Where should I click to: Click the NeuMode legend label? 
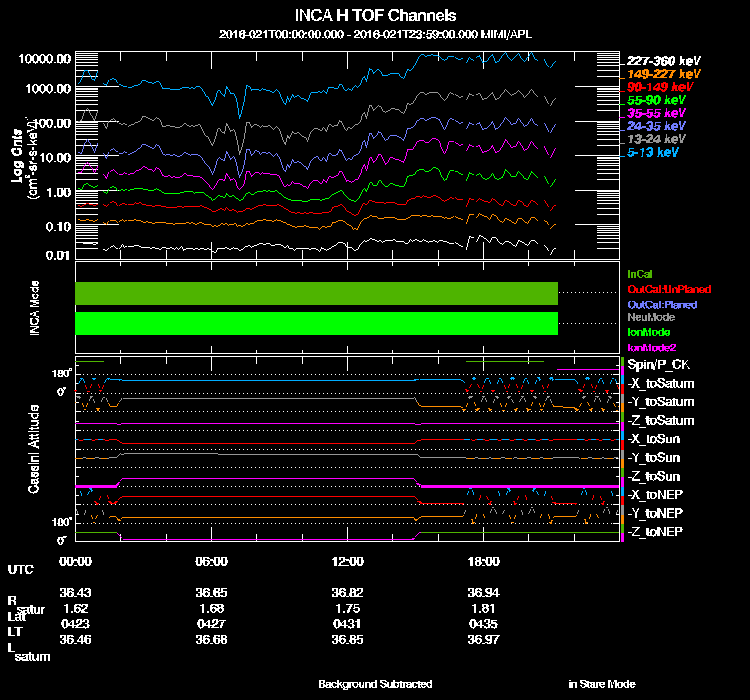pos(649,317)
